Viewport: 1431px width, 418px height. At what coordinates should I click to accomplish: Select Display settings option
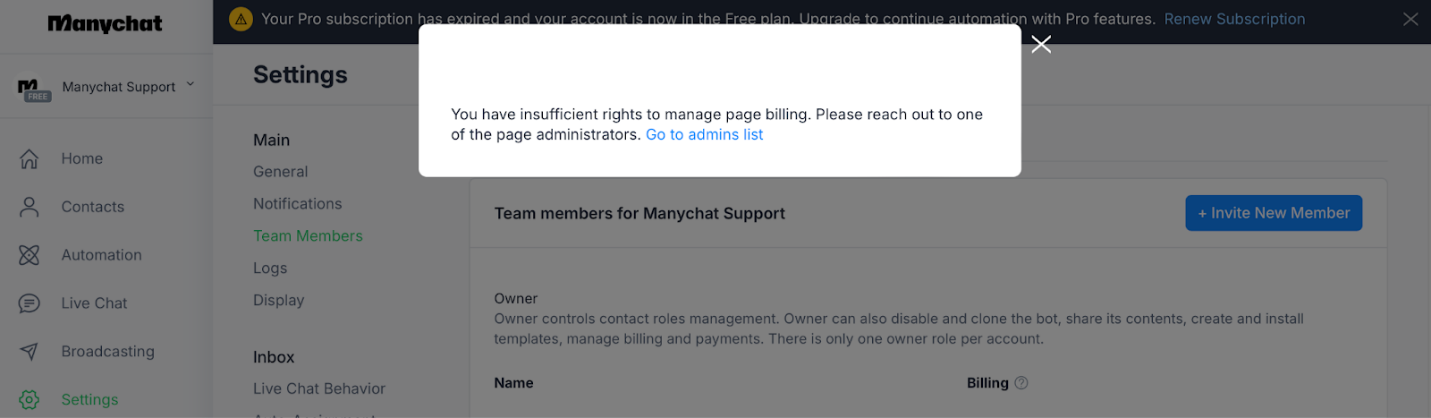pyautogui.click(x=278, y=300)
